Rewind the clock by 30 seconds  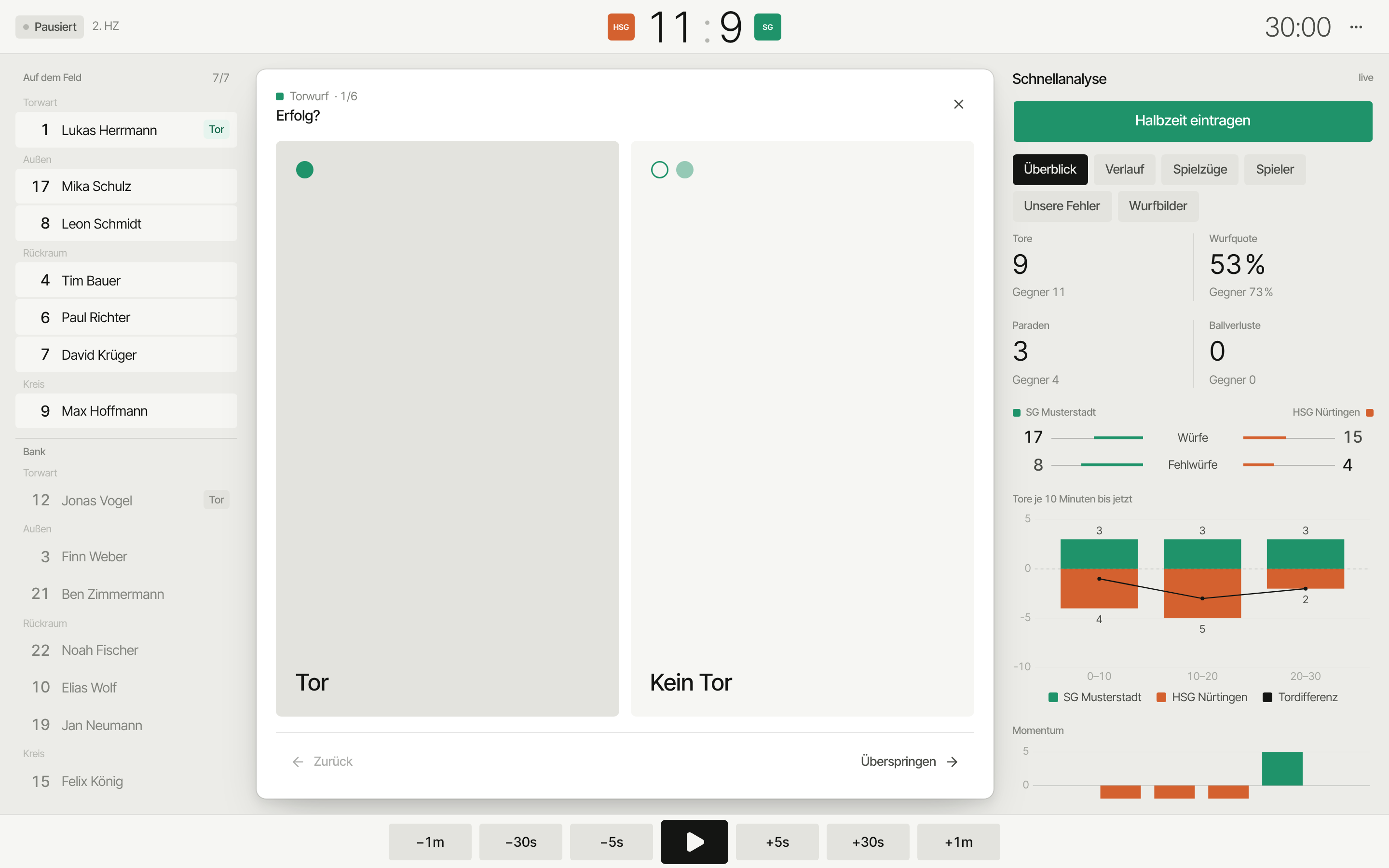click(x=520, y=841)
